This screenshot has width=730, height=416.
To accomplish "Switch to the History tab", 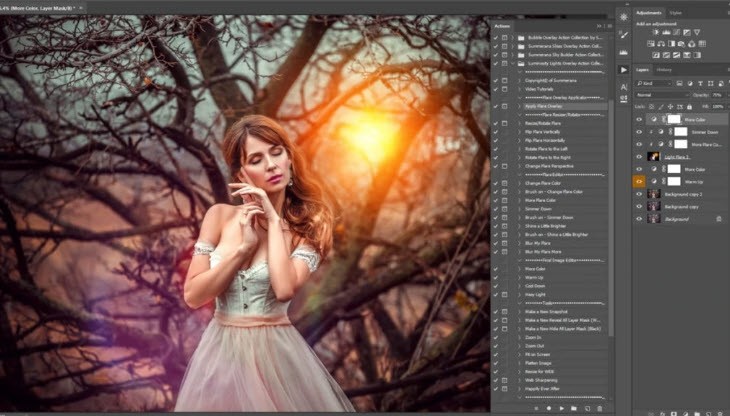I will pyautogui.click(x=664, y=70).
